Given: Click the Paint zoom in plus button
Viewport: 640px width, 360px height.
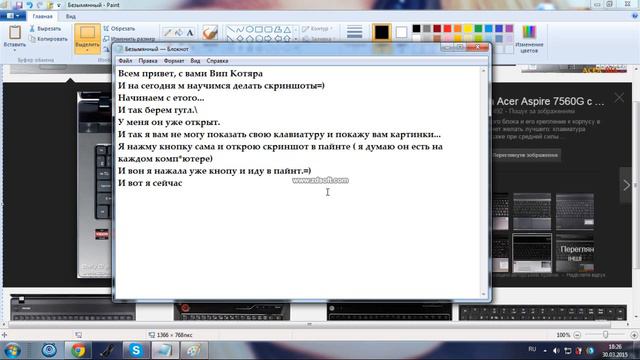Looking at the screenshot, I should click(634, 335).
